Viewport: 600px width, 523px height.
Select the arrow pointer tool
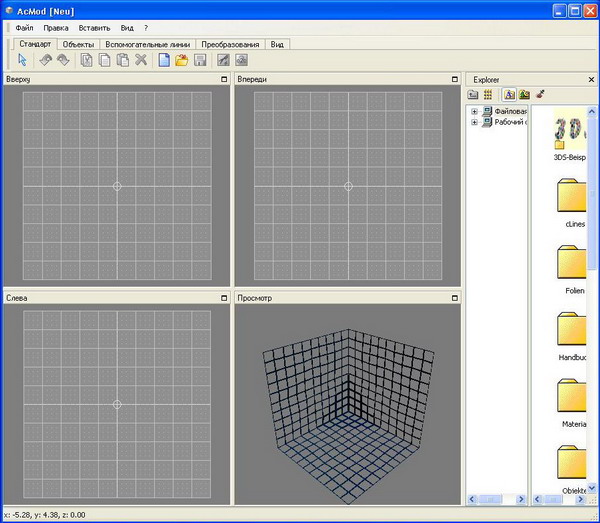22,61
